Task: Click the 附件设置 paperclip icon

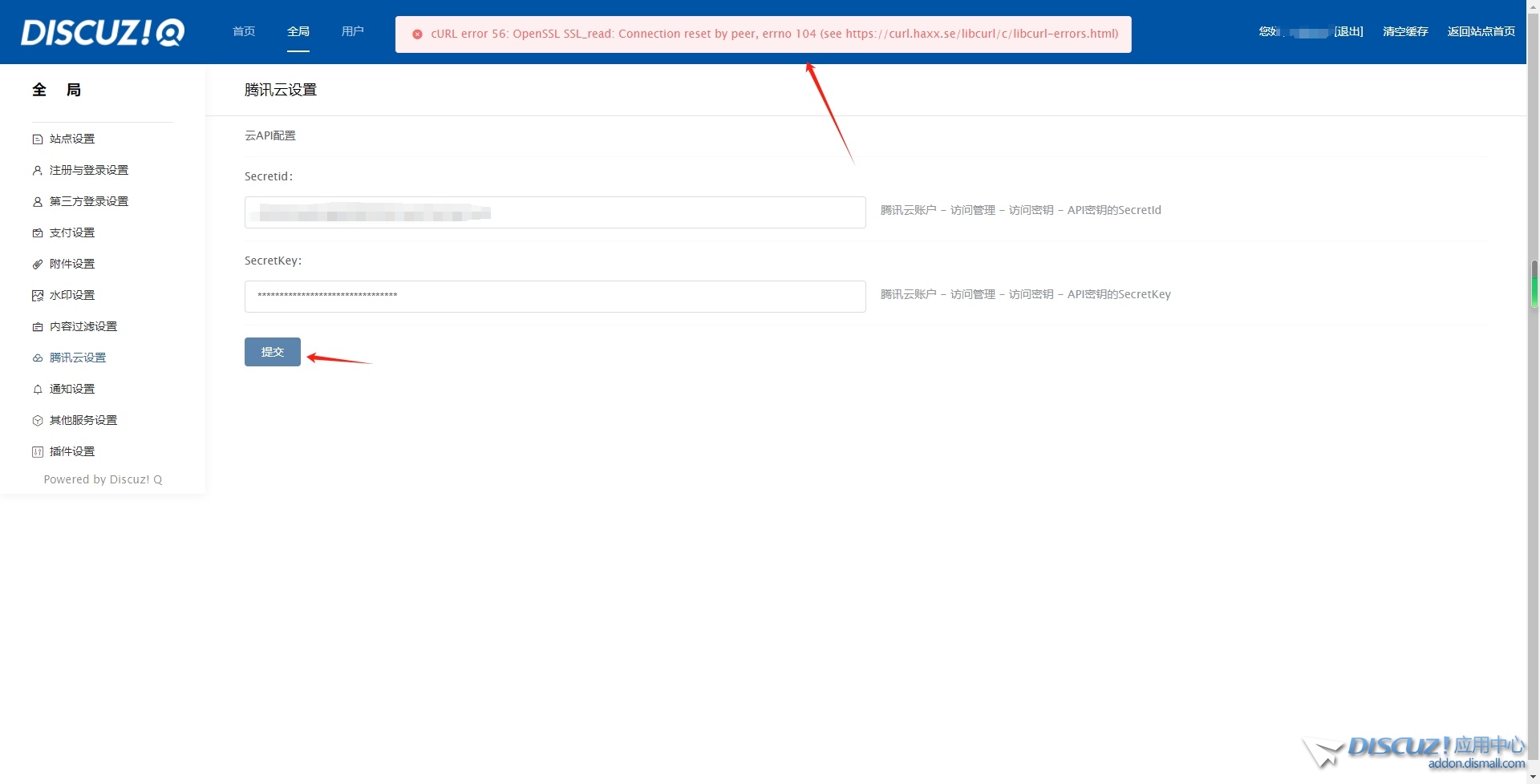Action: (37, 265)
